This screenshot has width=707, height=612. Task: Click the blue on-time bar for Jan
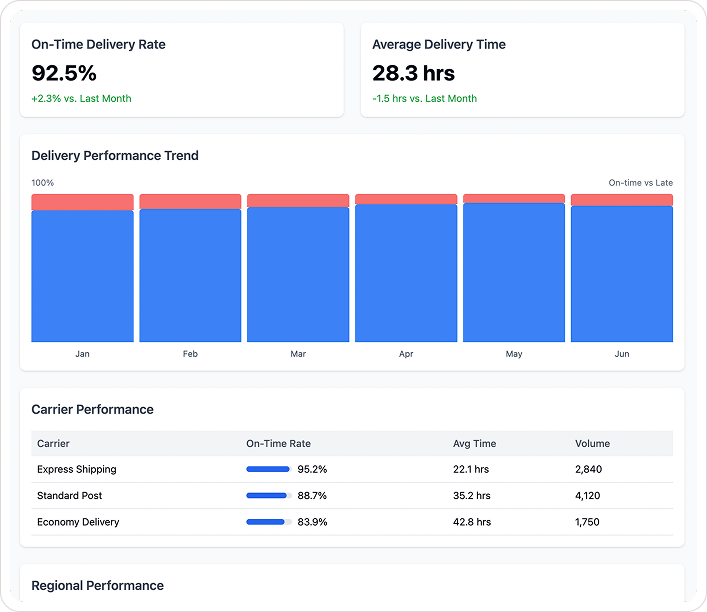coord(83,276)
